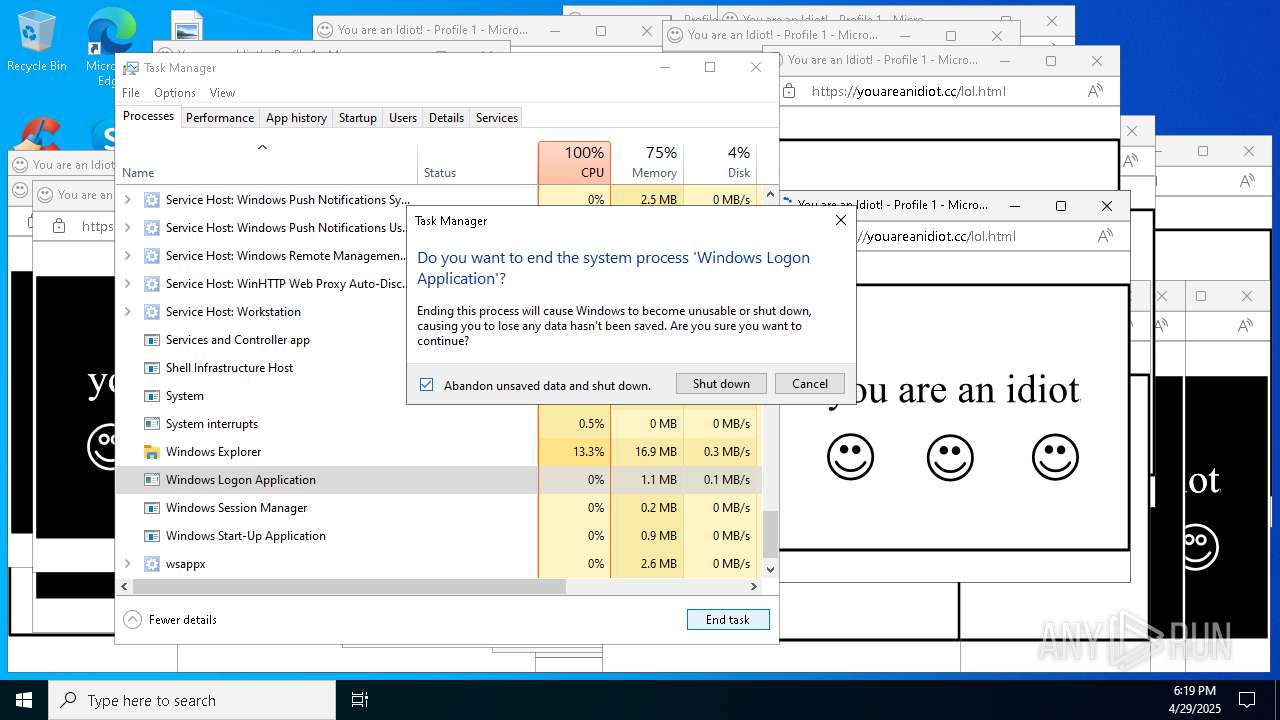Close the end-process confirmation dialog

pos(840,220)
